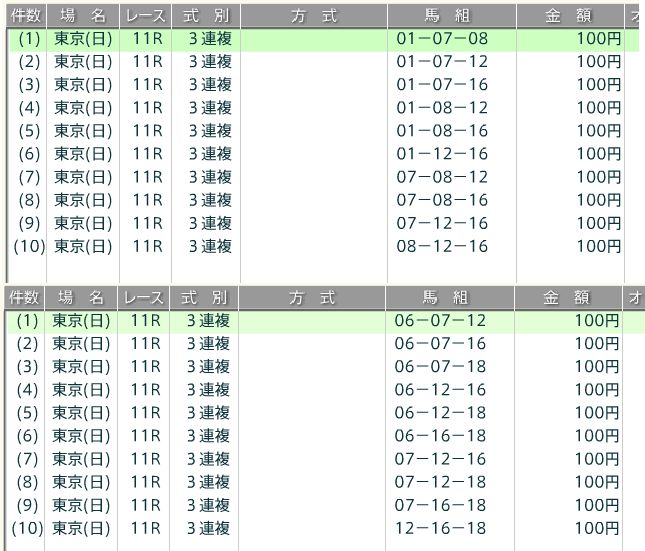Click the 場名 header in the lower table
645x551 pixels.
pos(81,298)
